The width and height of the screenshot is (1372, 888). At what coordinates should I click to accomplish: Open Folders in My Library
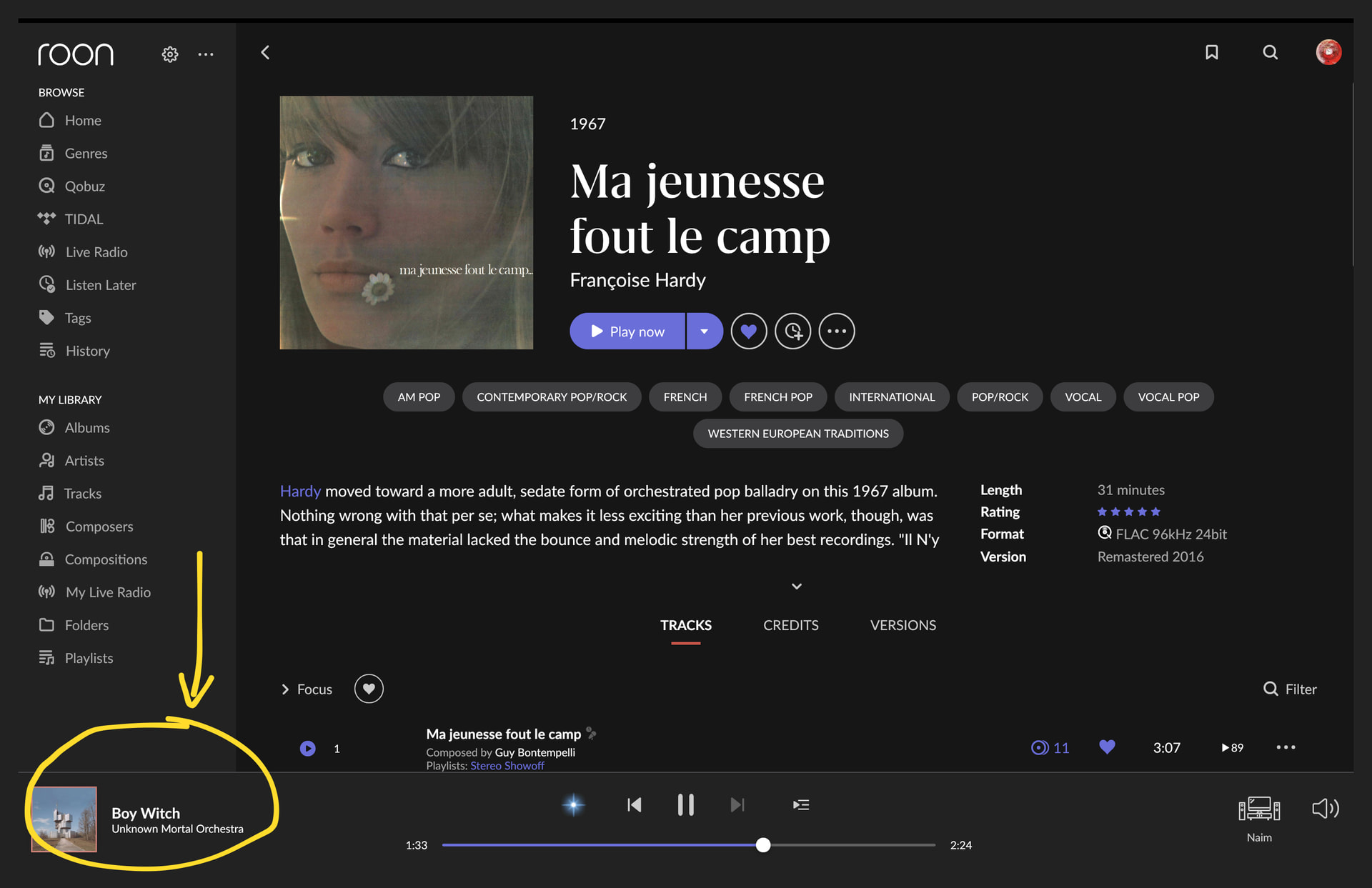(74, 625)
